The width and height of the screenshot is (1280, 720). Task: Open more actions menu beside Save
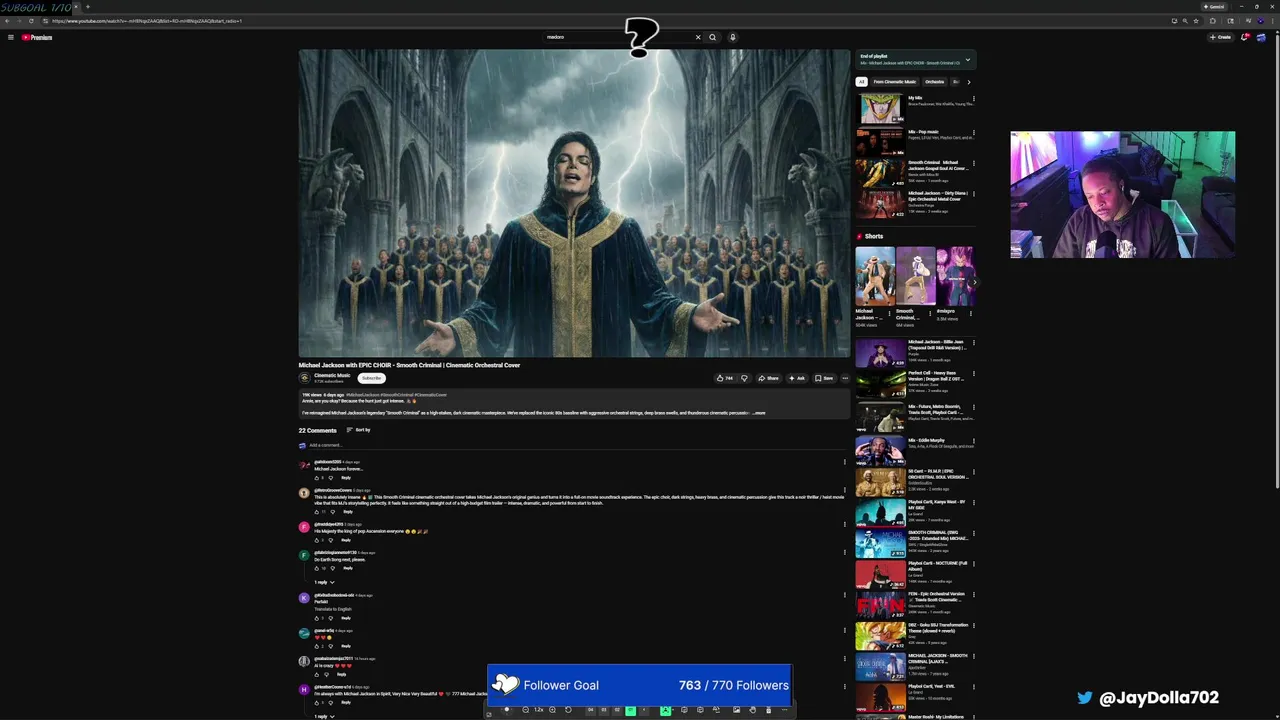845,378
